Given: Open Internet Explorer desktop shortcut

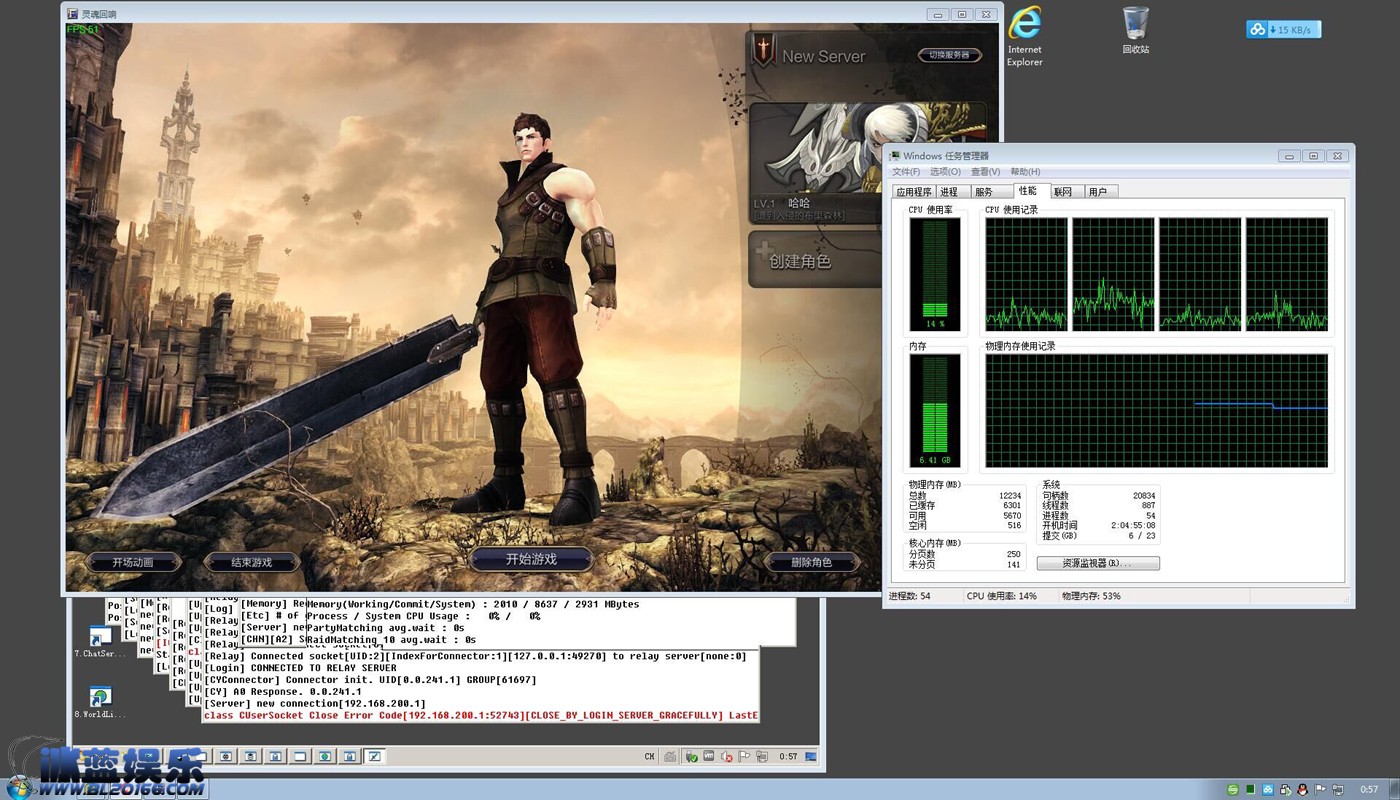Looking at the screenshot, I should (1024, 36).
